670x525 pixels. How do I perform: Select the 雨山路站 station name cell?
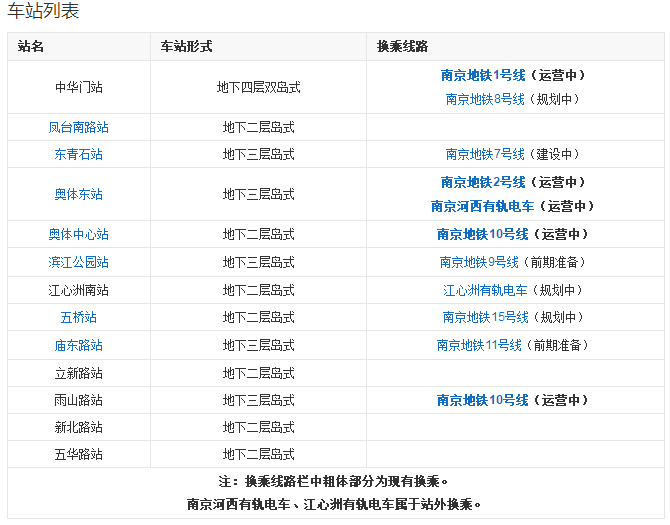pos(79,400)
